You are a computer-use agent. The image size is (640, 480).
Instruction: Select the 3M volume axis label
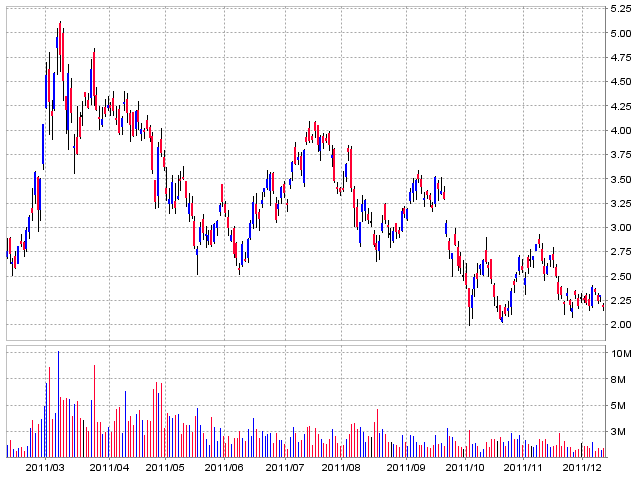pos(620,432)
